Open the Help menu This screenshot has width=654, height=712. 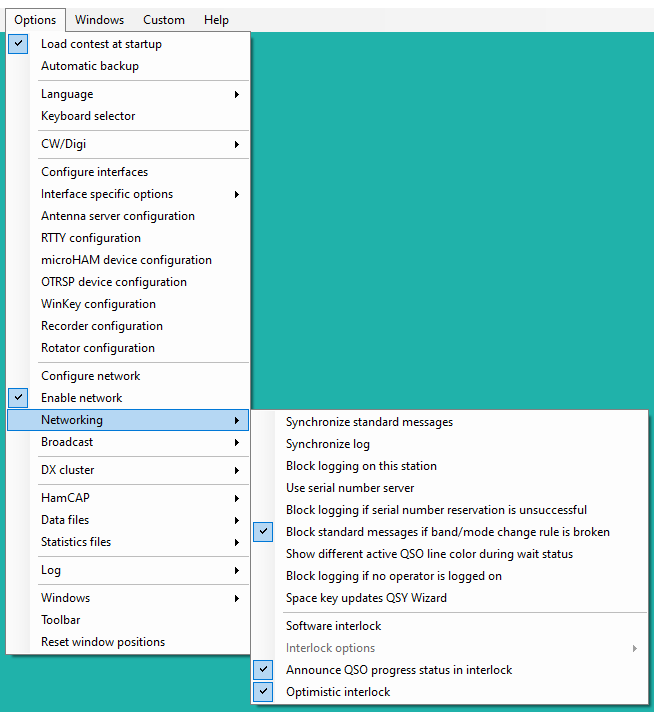click(216, 20)
